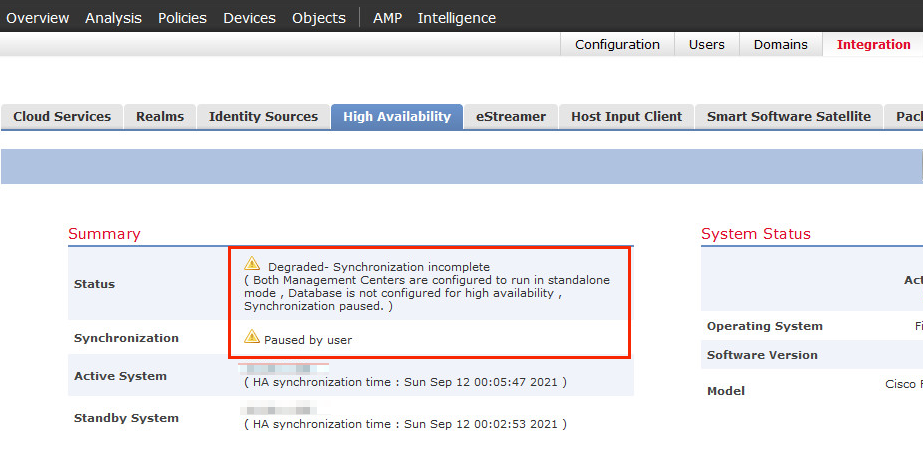Click the Paused by user warning icon

[x=252, y=336]
